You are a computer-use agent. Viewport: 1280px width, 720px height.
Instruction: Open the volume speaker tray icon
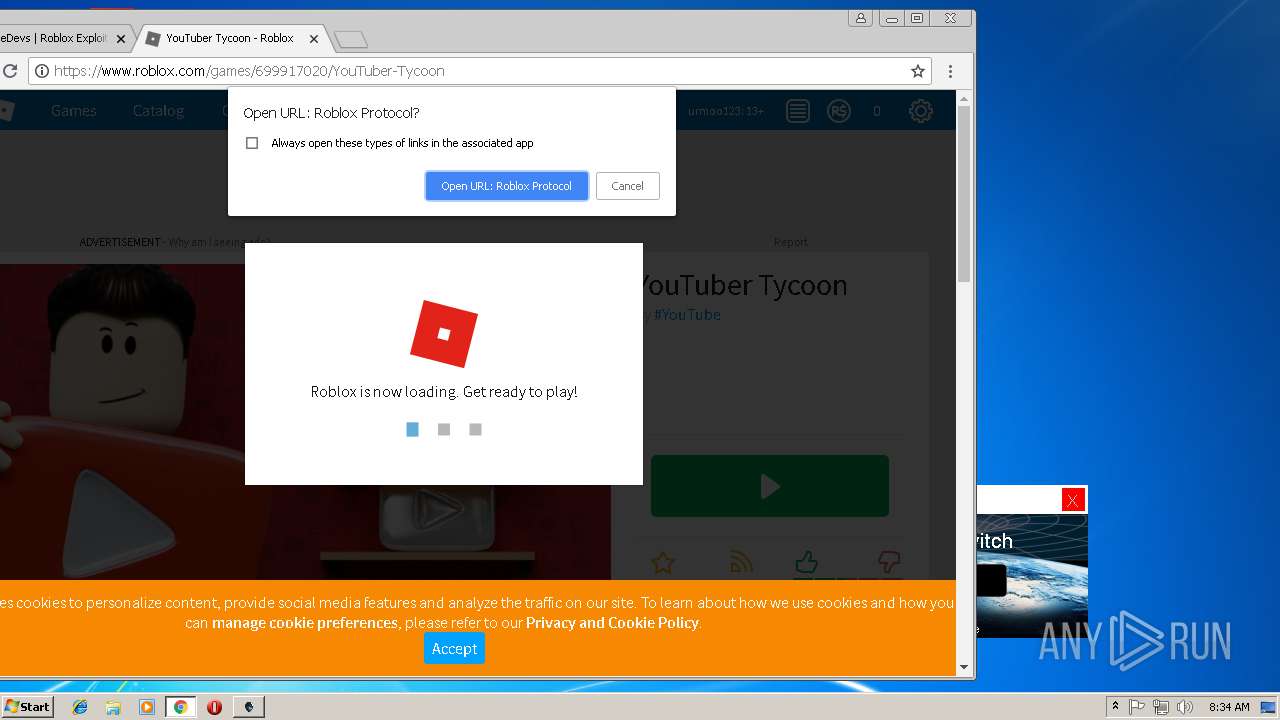tap(1185, 707)
